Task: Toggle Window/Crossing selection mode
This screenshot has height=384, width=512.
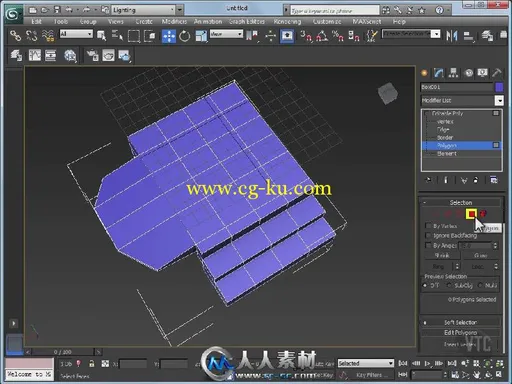Action: (x=150, y=36)
